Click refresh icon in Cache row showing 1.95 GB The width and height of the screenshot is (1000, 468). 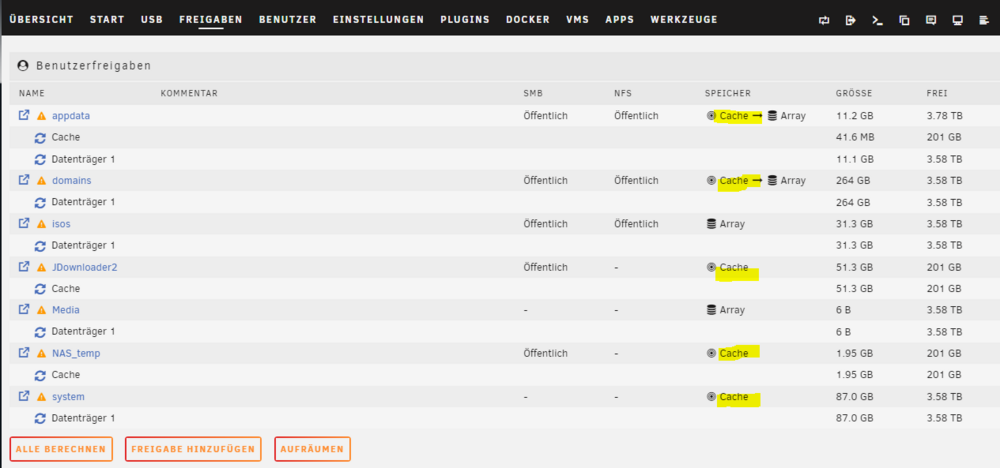point(40,376)
